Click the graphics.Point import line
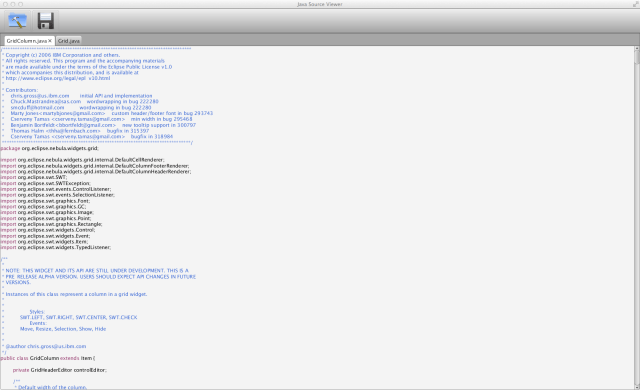640x390 pixels. [46, 219]
